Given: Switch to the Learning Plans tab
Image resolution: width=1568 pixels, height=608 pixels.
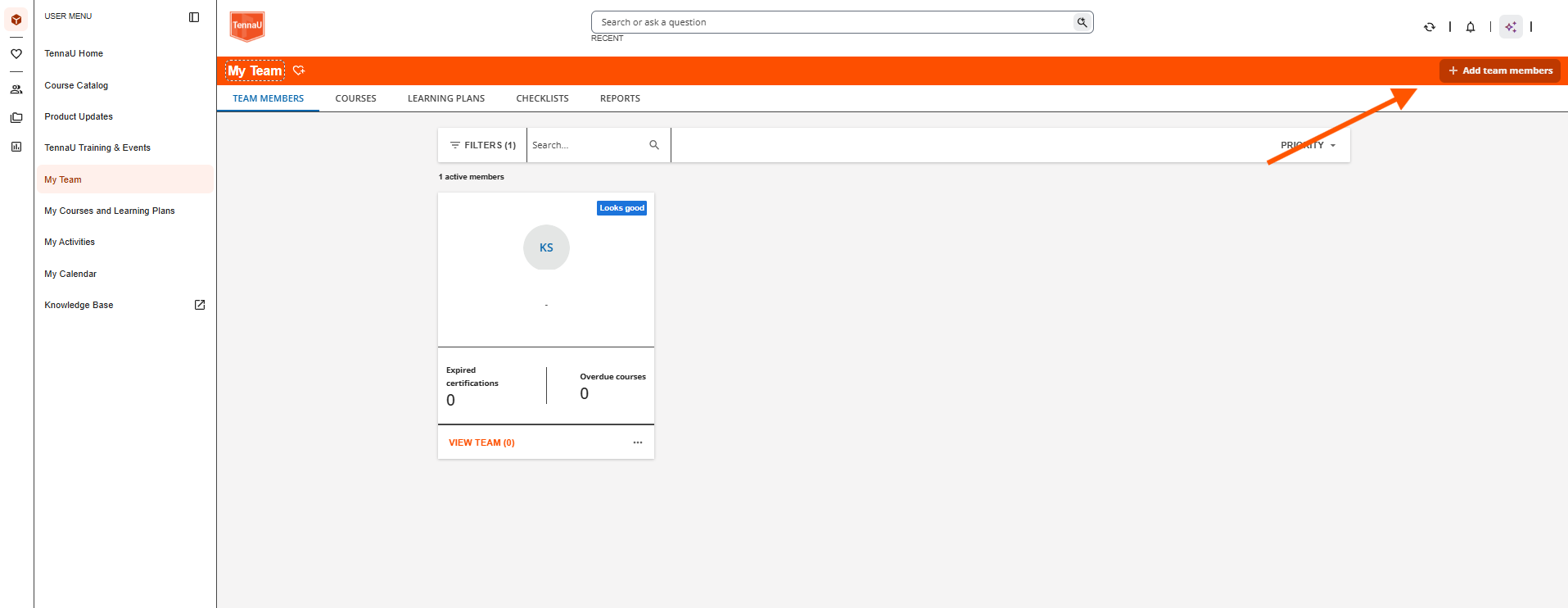Looking at the screenshot, I should pyautogui.click(x=446, y=98).
